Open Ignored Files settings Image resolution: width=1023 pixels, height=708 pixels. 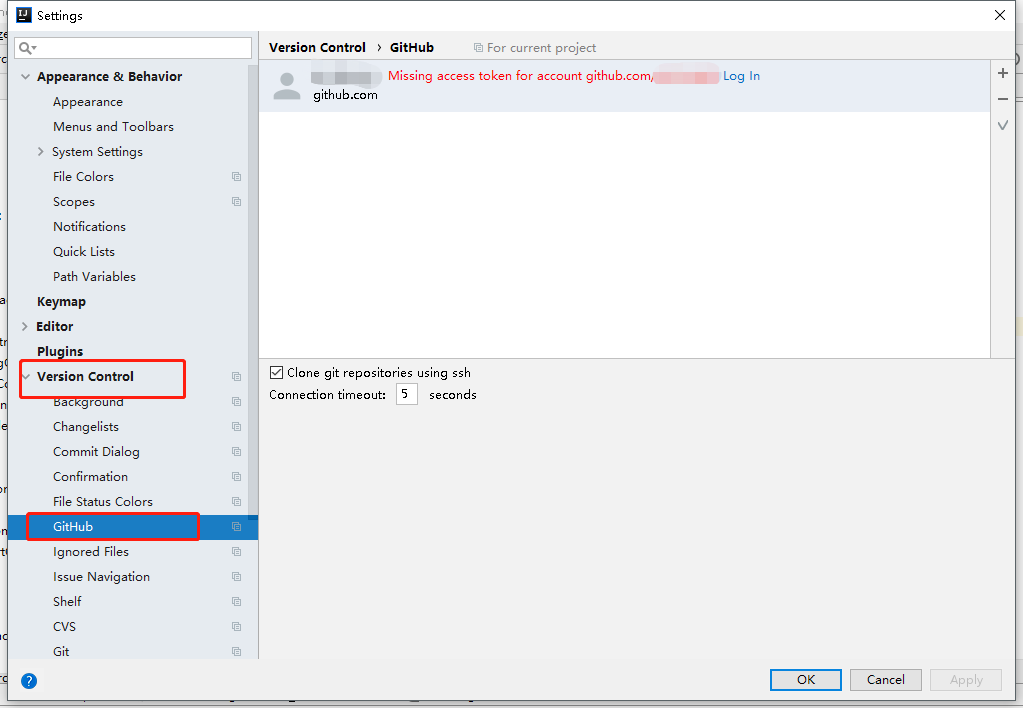tap(91, 551)
